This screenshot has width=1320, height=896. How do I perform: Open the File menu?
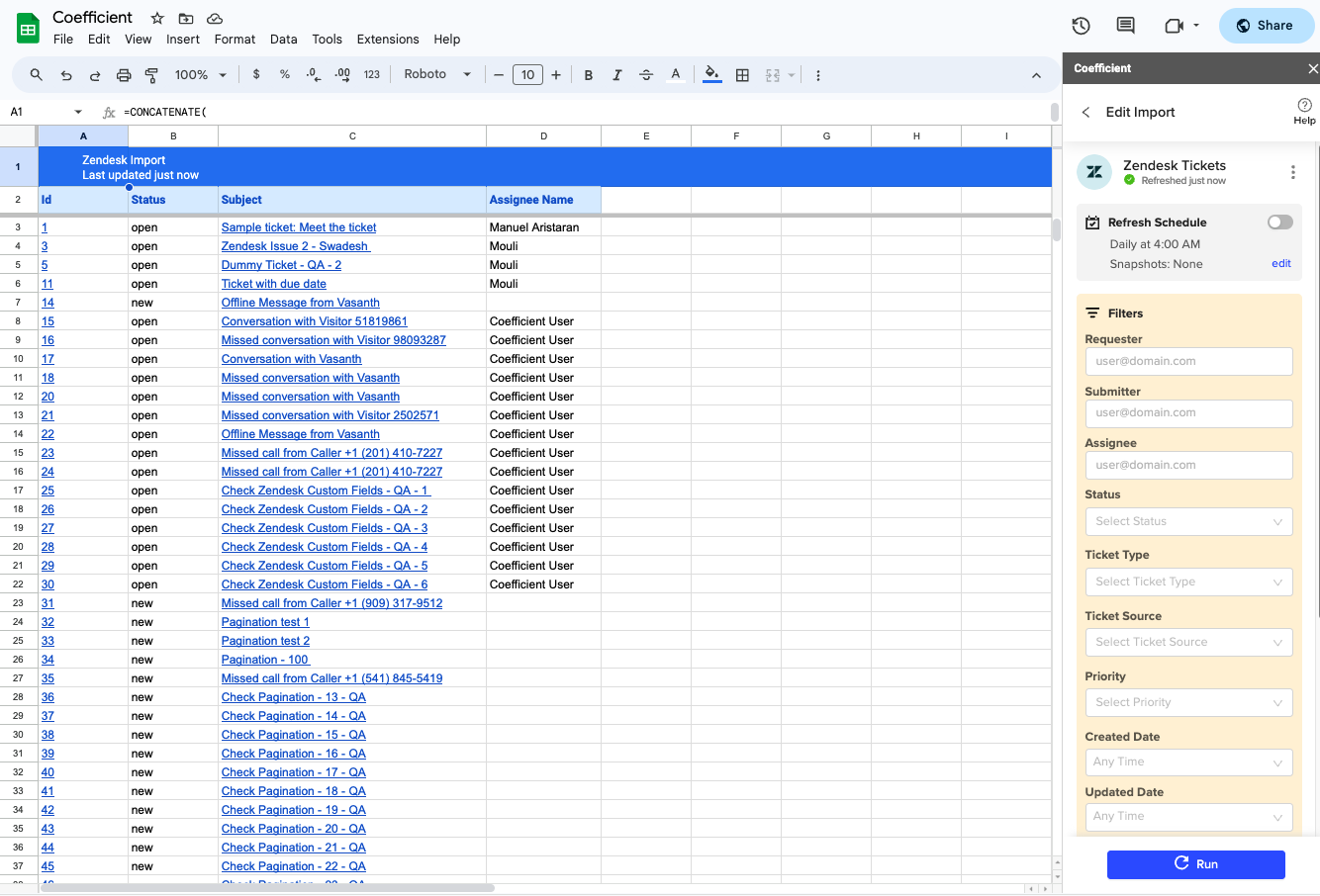point(63,40)
